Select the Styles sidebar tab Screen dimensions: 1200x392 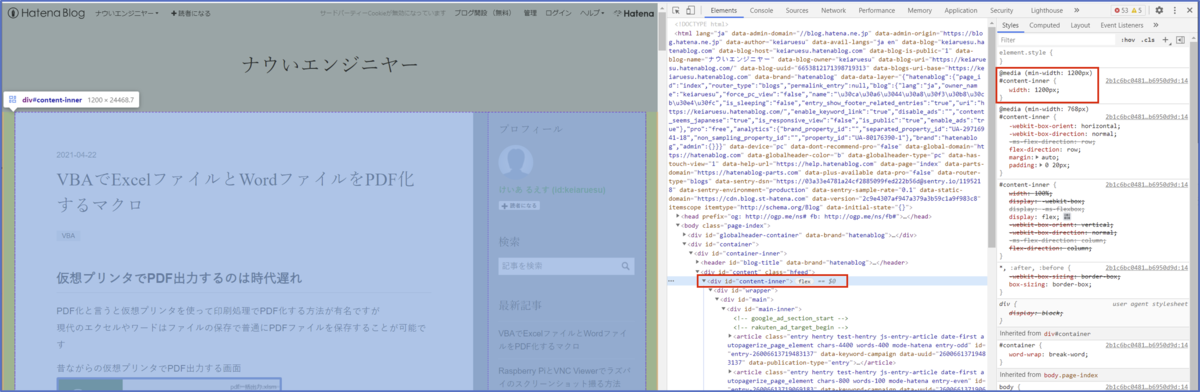(1010, 25)
